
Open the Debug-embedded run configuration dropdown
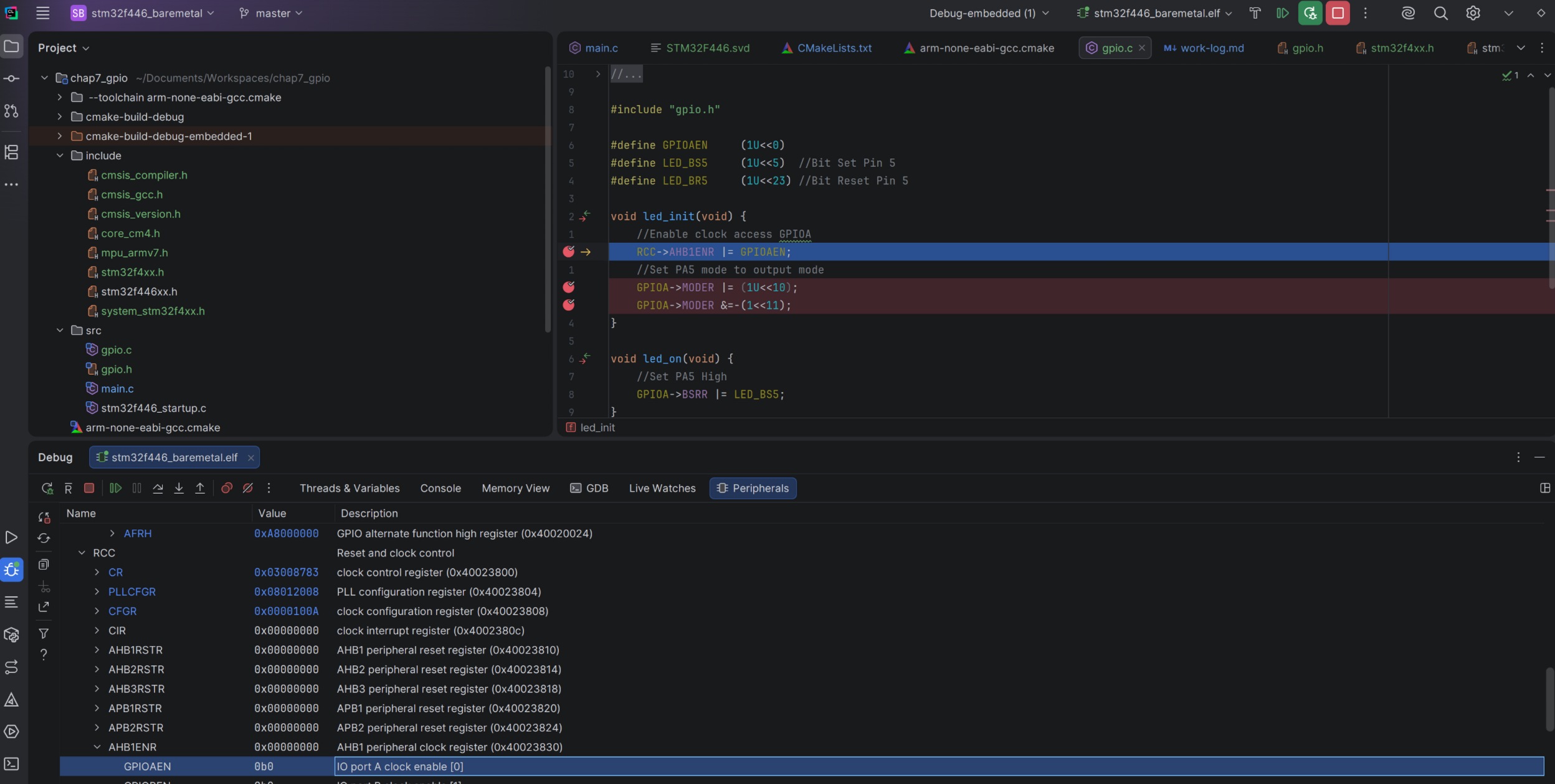click(x=988, y=12)
